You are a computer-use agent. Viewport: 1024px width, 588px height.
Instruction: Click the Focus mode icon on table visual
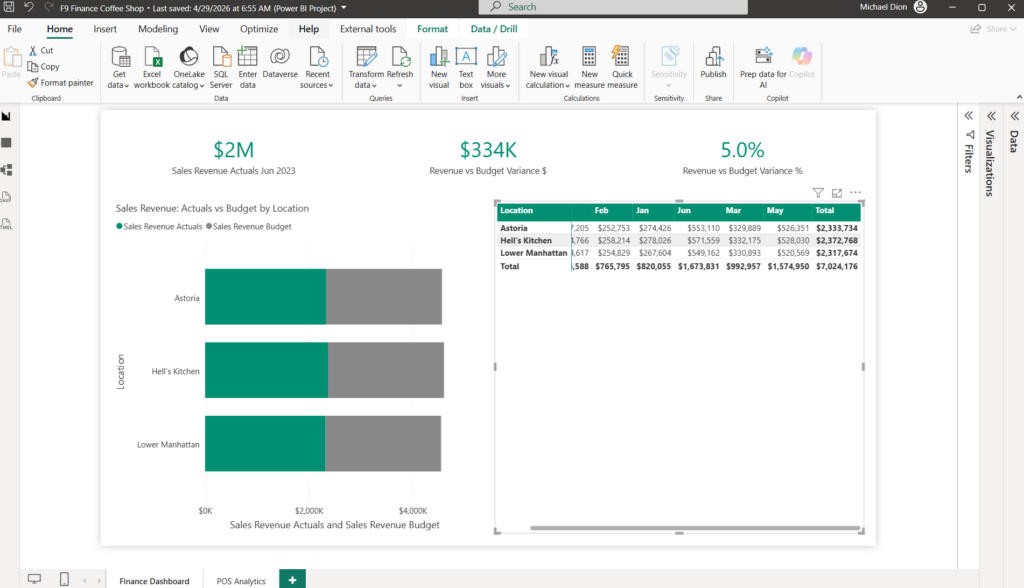pos(837,193)
